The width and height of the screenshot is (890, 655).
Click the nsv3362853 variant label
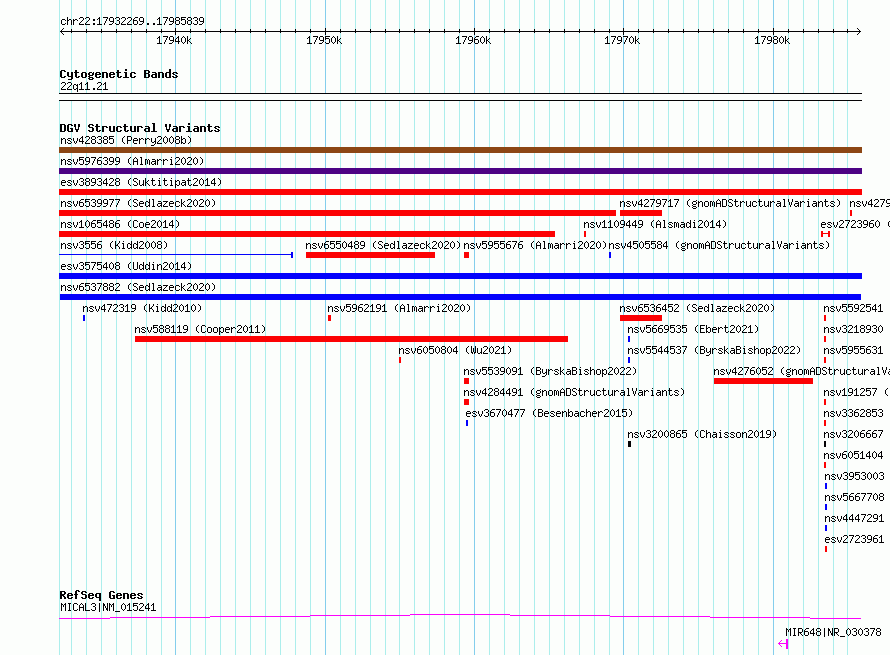coord(853,413)
